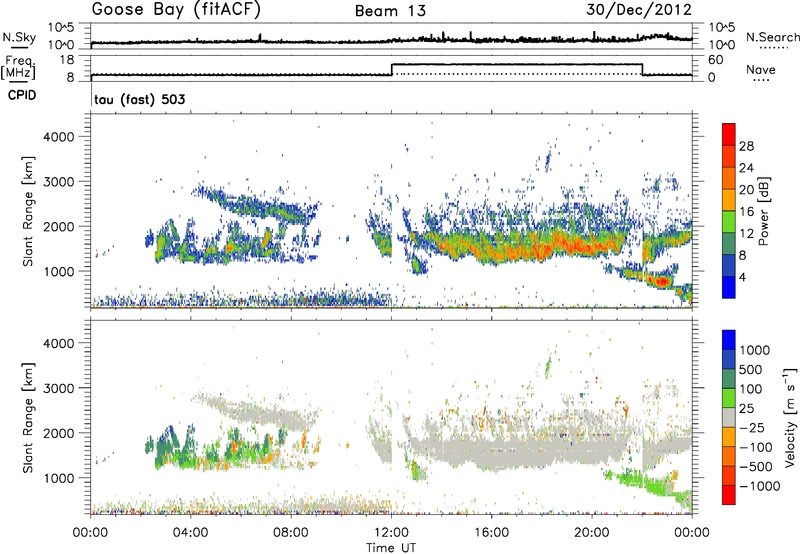Click the 'Velocity [m s-1]' color bar label
This screenshot has width=800, height=554.
coord(790,417)
